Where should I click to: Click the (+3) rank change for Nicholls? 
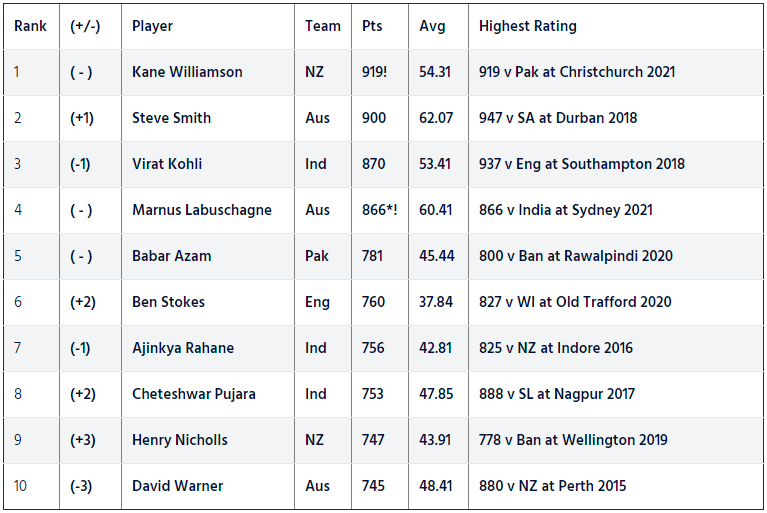83,440
